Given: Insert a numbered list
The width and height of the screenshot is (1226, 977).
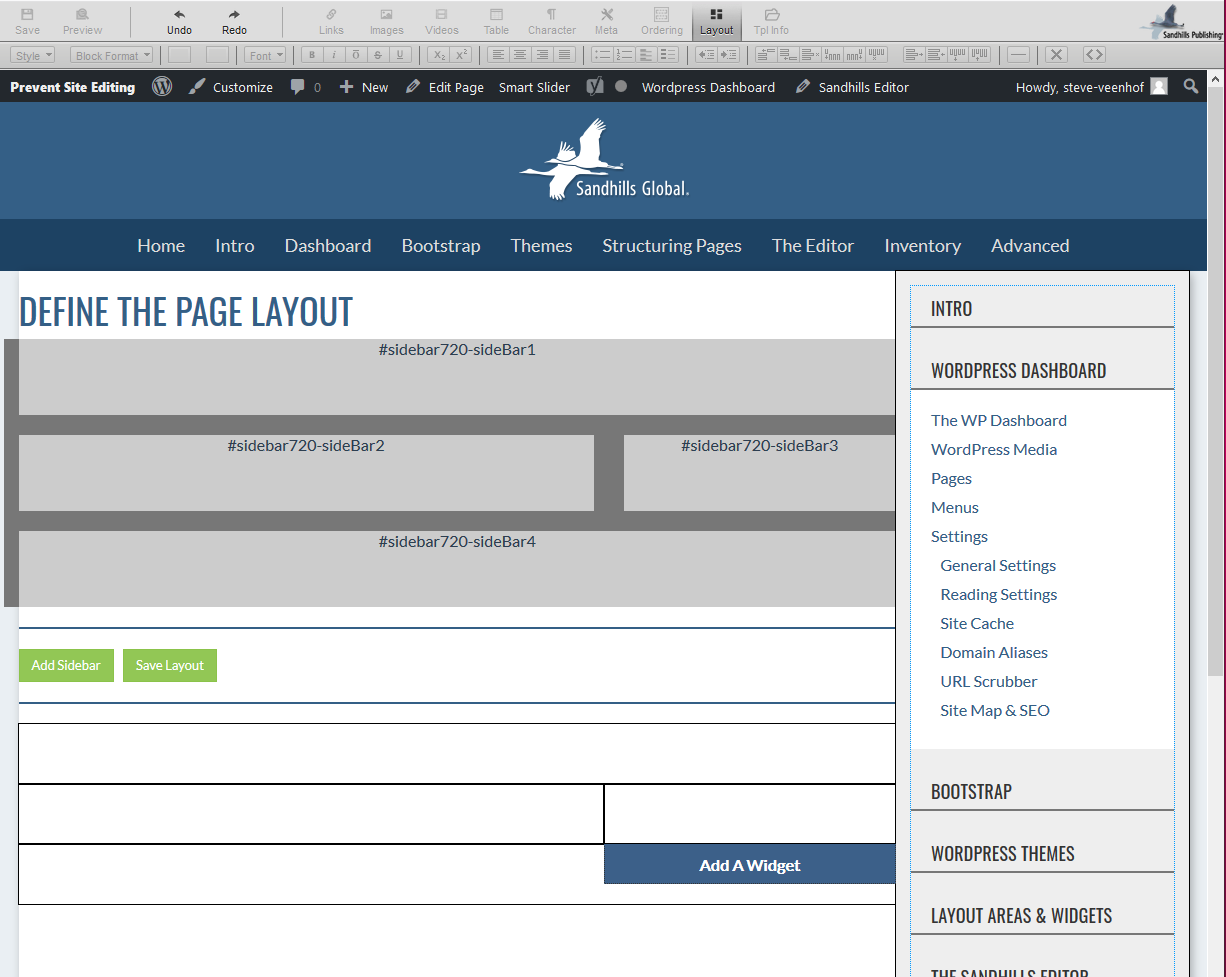Looking at the screenshot, I should (624, 55).
